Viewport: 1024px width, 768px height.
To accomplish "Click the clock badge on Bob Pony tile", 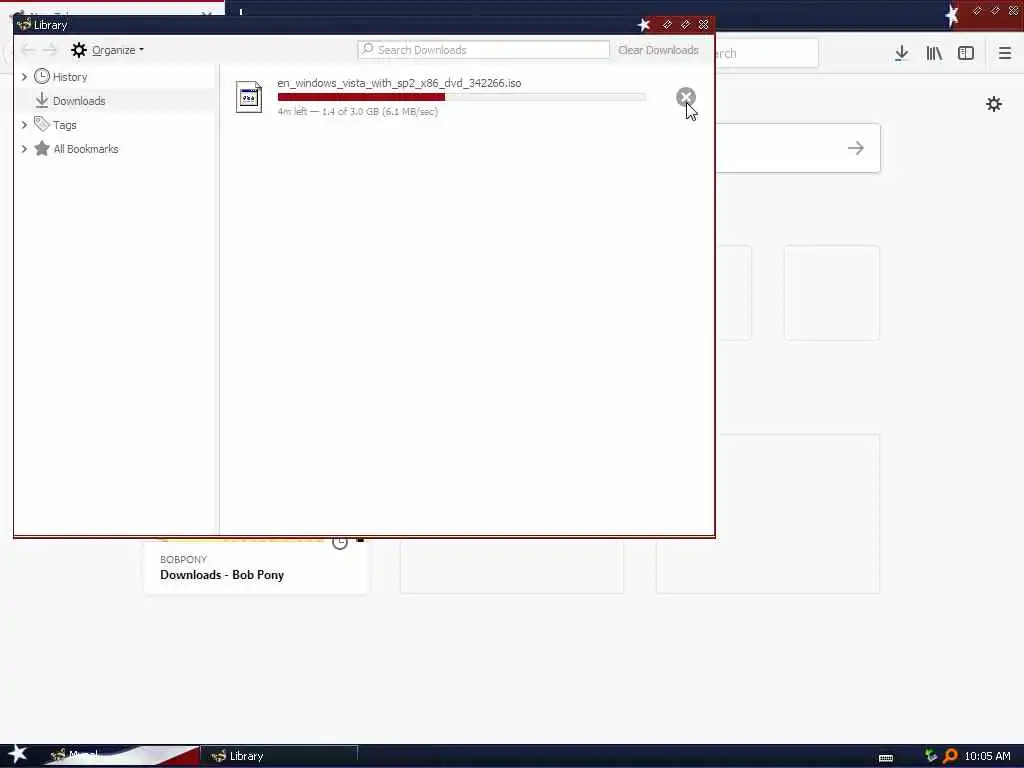I will pos(340,543).
